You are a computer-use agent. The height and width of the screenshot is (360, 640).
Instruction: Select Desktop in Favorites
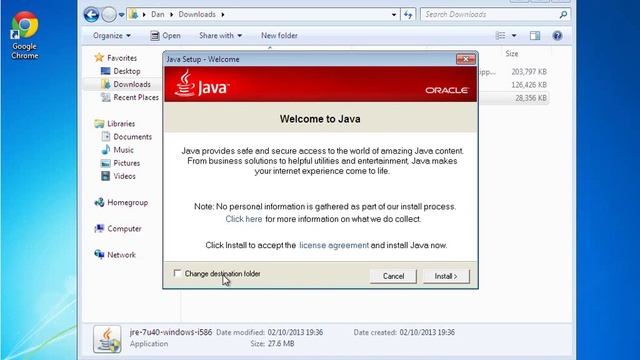[x=121, y=71]
